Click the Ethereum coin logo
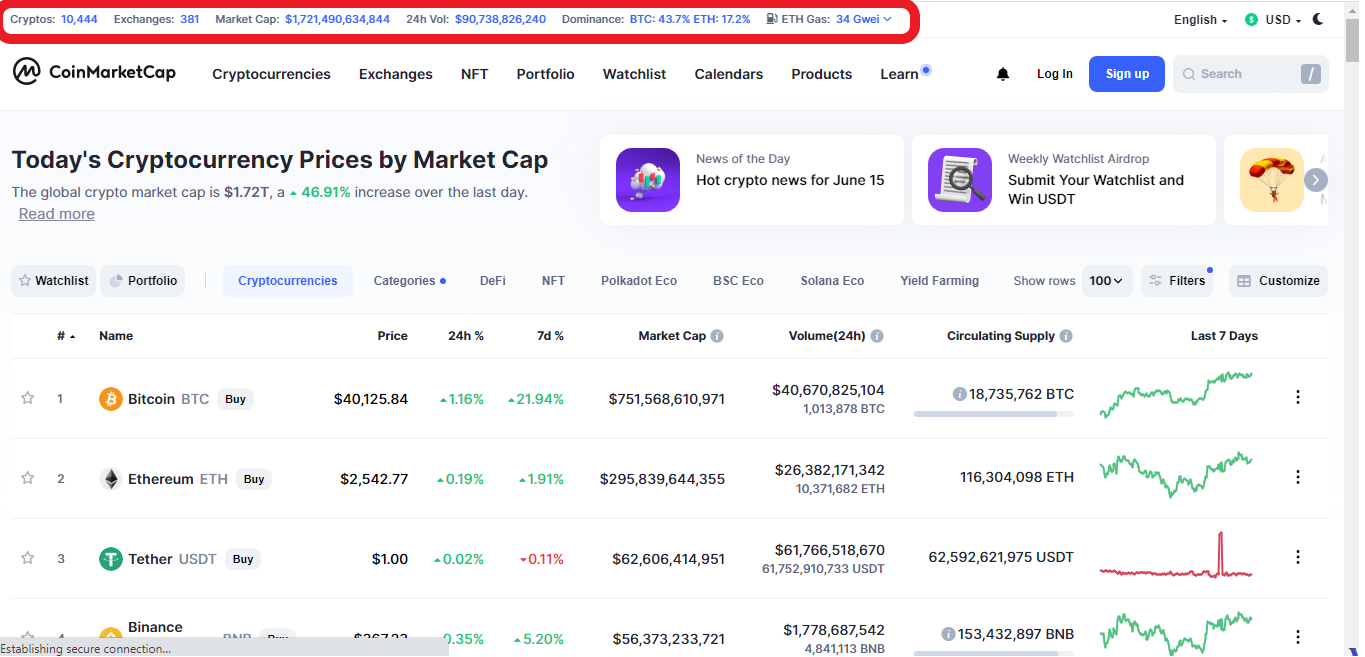 pyautogui.click(x=110, y=479)
